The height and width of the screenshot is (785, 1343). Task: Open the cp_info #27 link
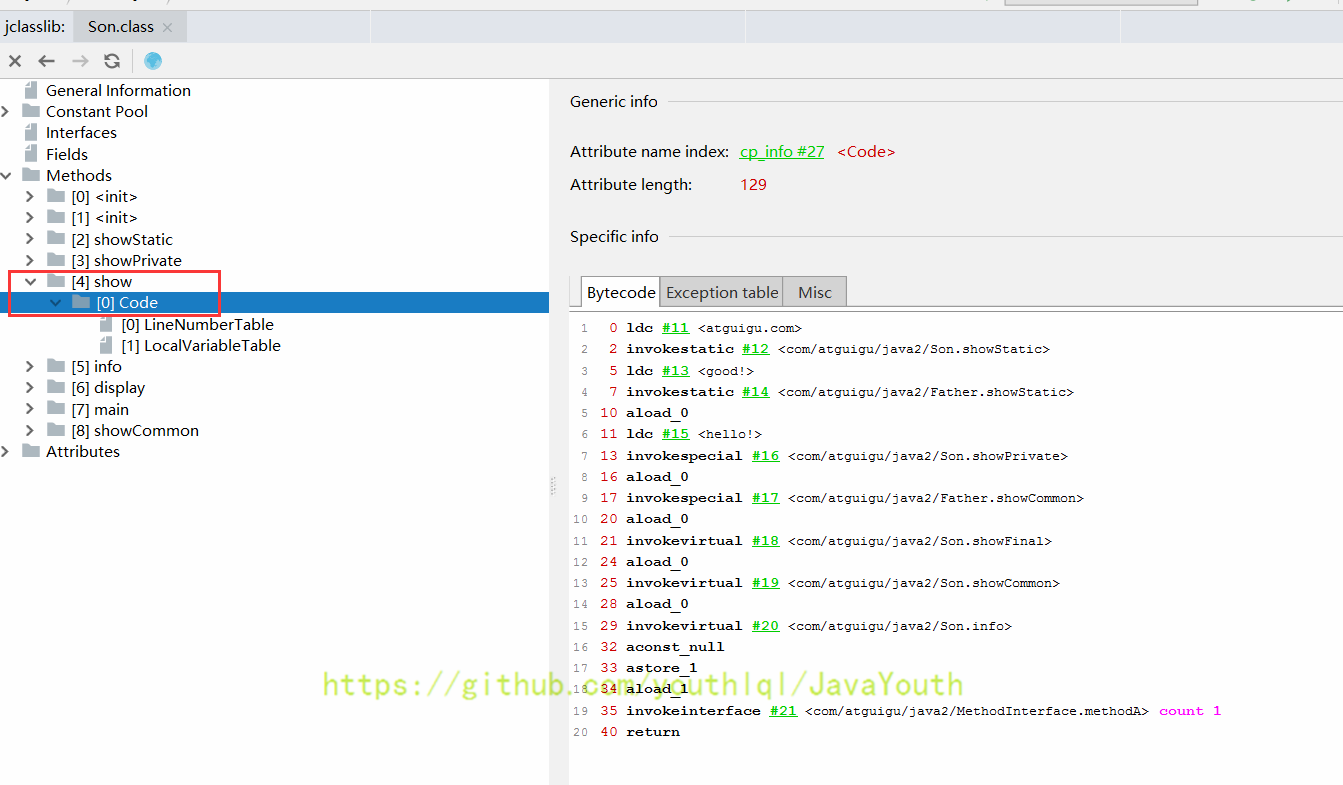[781, 151]
